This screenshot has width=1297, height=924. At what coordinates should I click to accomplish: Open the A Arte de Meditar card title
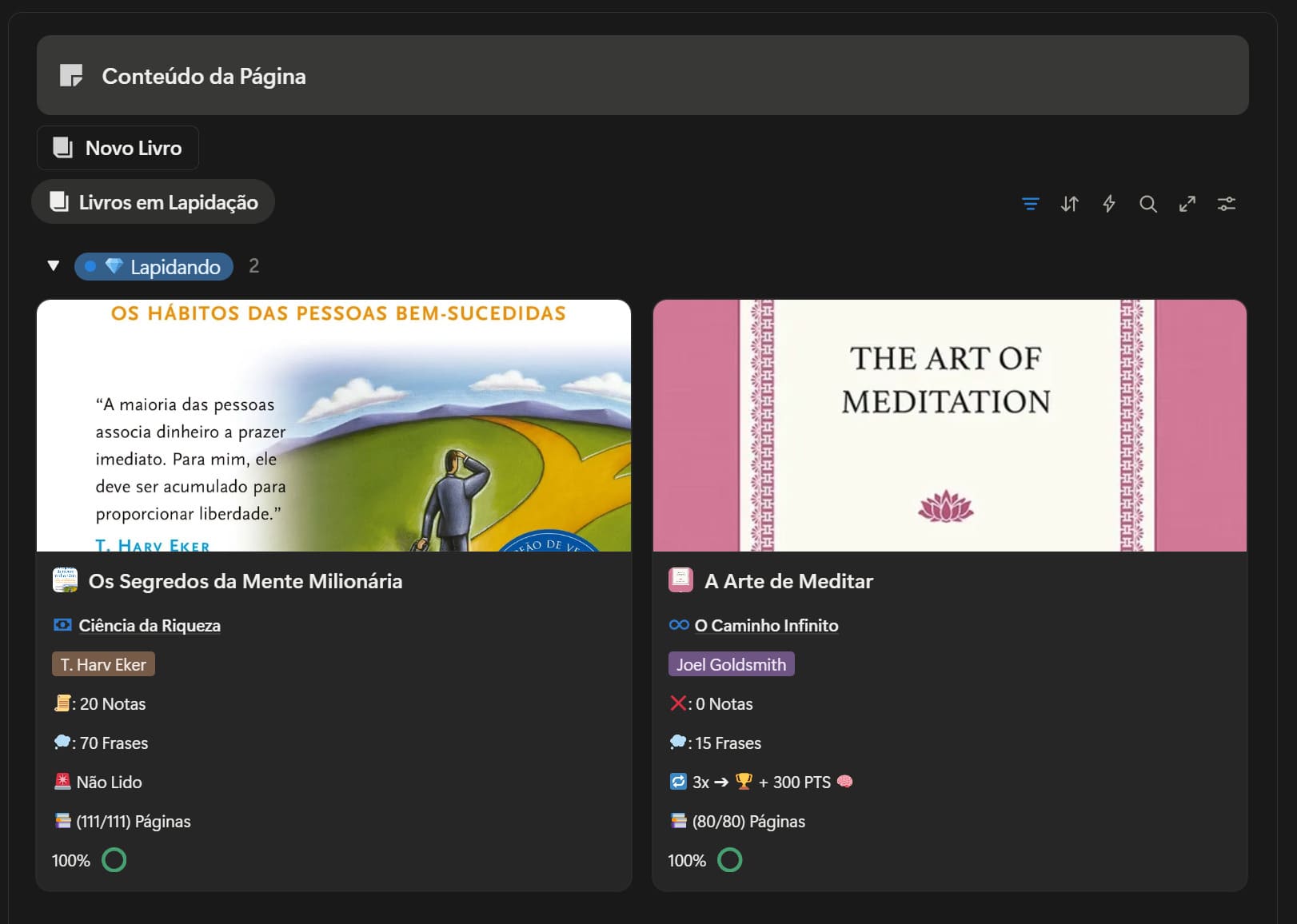point(788,581)
